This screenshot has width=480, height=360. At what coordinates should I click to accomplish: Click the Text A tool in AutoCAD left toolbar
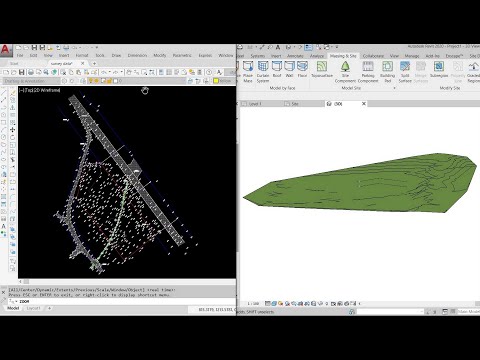pyautogui.click(x=4, y=227)
